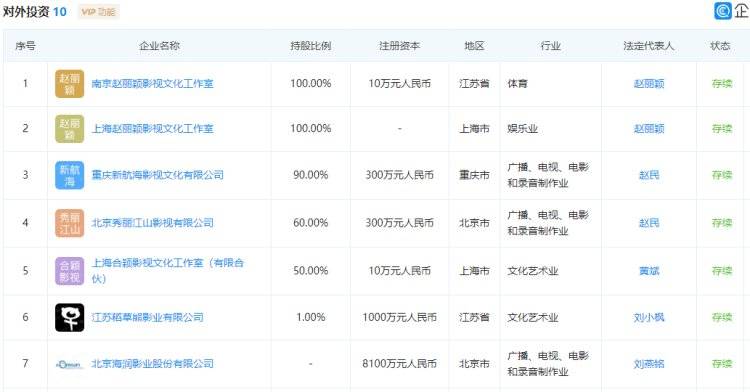This screenshot has height=392, width=750.
Task: Click legal representative 刘燕铭
Action: click(649, 364)
